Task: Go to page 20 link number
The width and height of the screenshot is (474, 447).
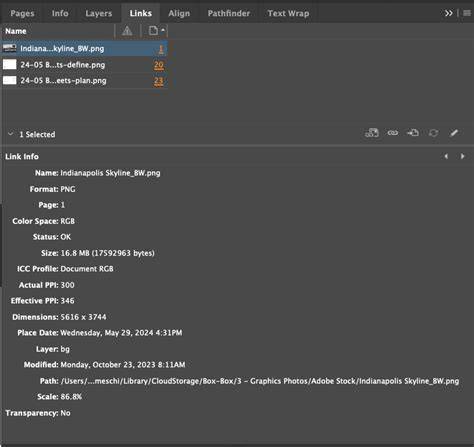Action: 159,65
